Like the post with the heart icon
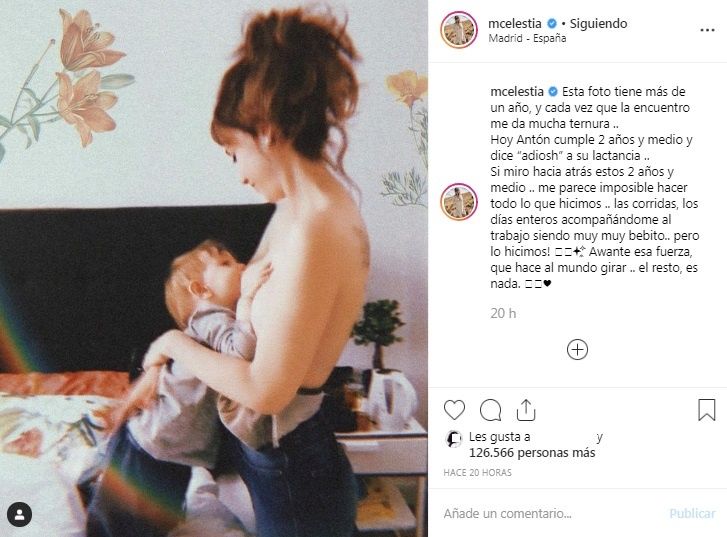This screenshot has height=537, width=727. click(x=454, y=410)
